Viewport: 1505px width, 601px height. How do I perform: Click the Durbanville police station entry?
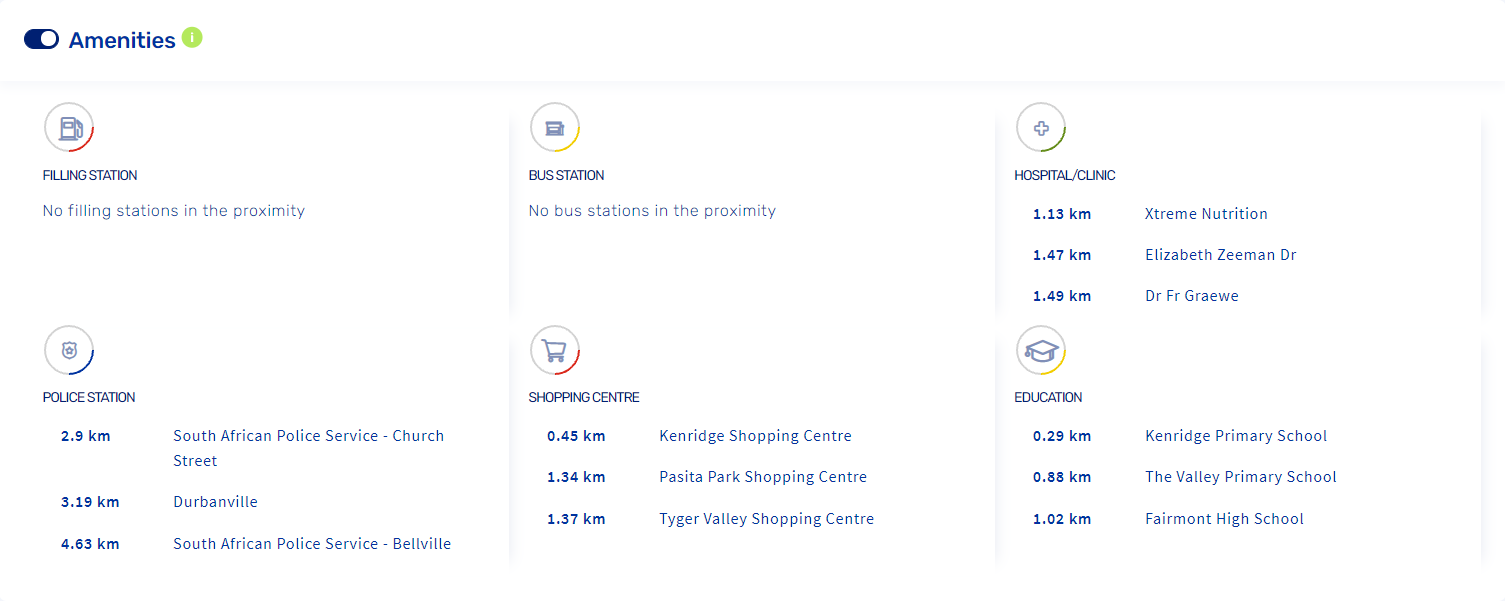pyautogui.click(x=215, y=502)
